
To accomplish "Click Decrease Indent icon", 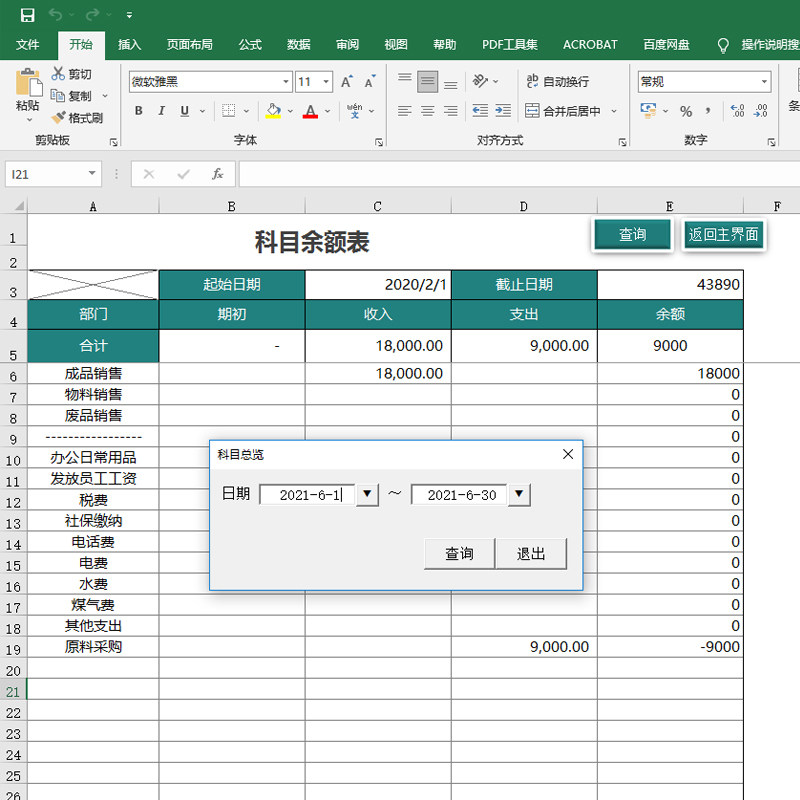I will coord(480,111).
